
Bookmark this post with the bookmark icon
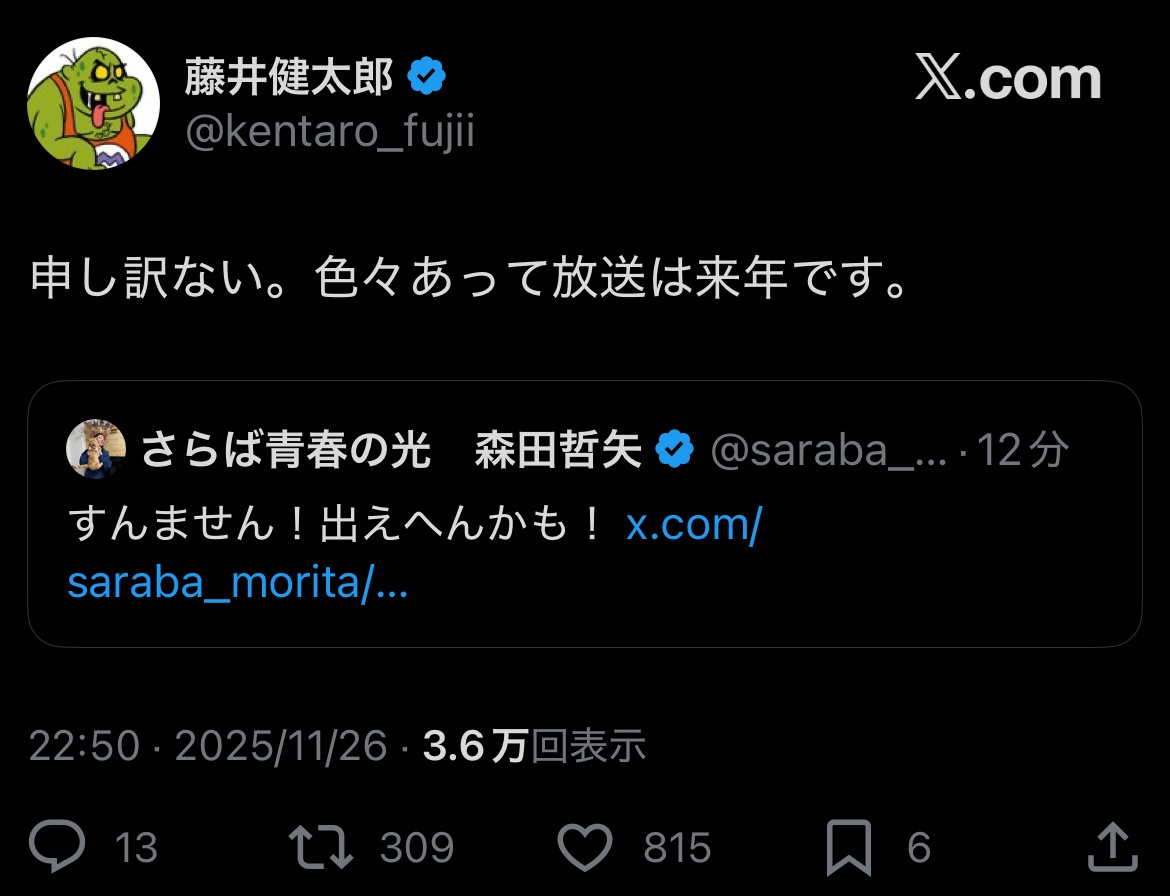click(x=848, y=847)
